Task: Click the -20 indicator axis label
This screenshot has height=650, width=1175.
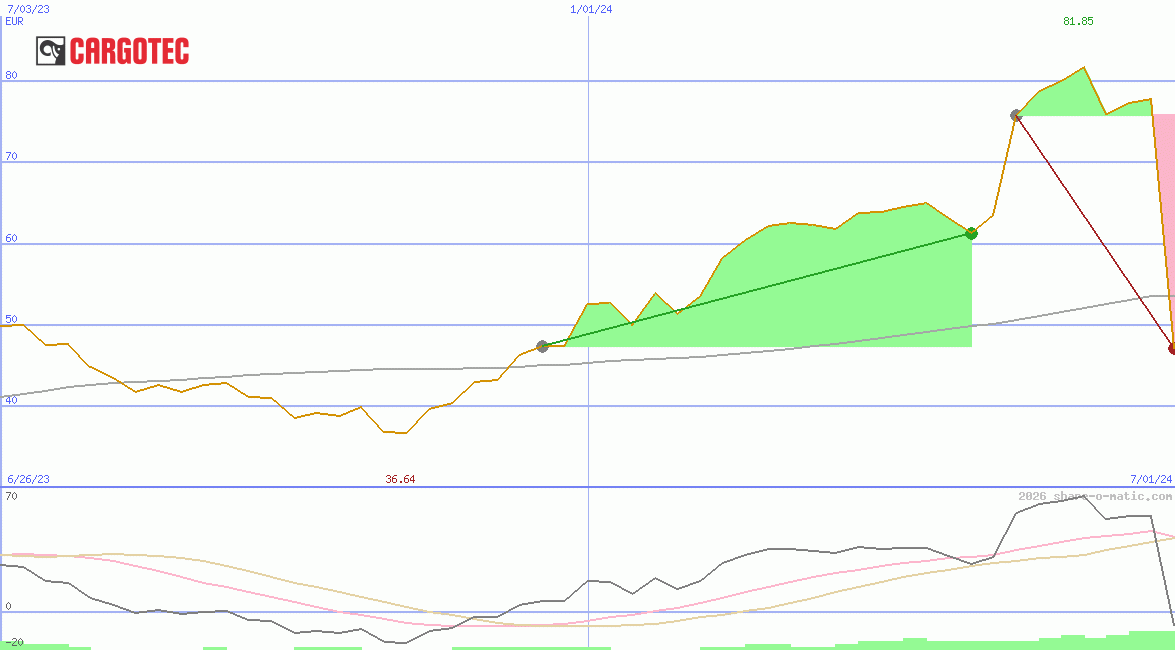Action: (14, 643)
